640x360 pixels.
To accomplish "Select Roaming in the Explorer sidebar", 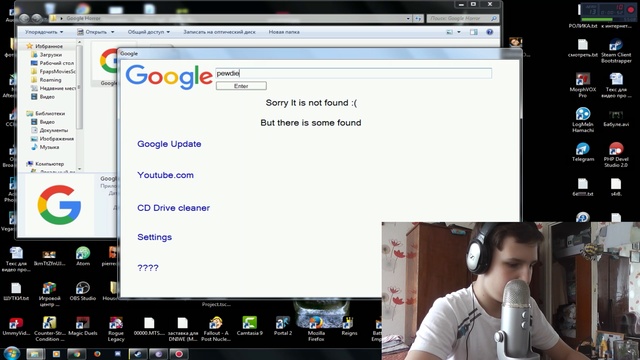I will (x=46, y=80).
